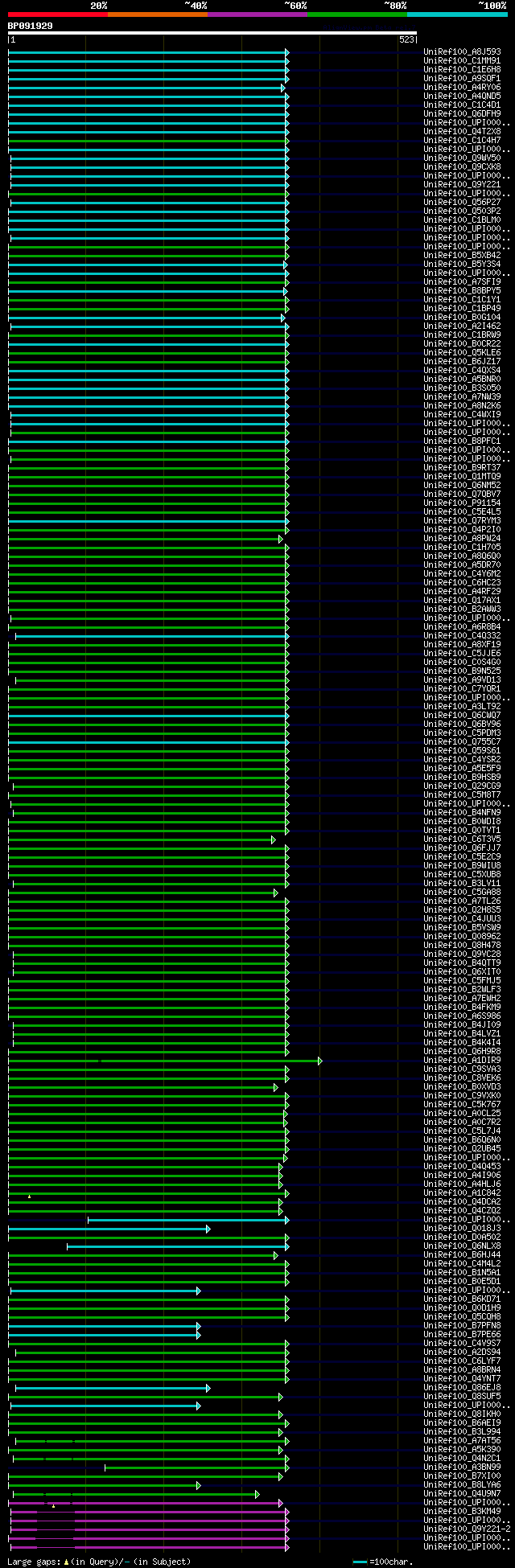Select the UniRef100_Q5KLE6 label
This screenshot has width=515, height=1568.
[462, 353]
